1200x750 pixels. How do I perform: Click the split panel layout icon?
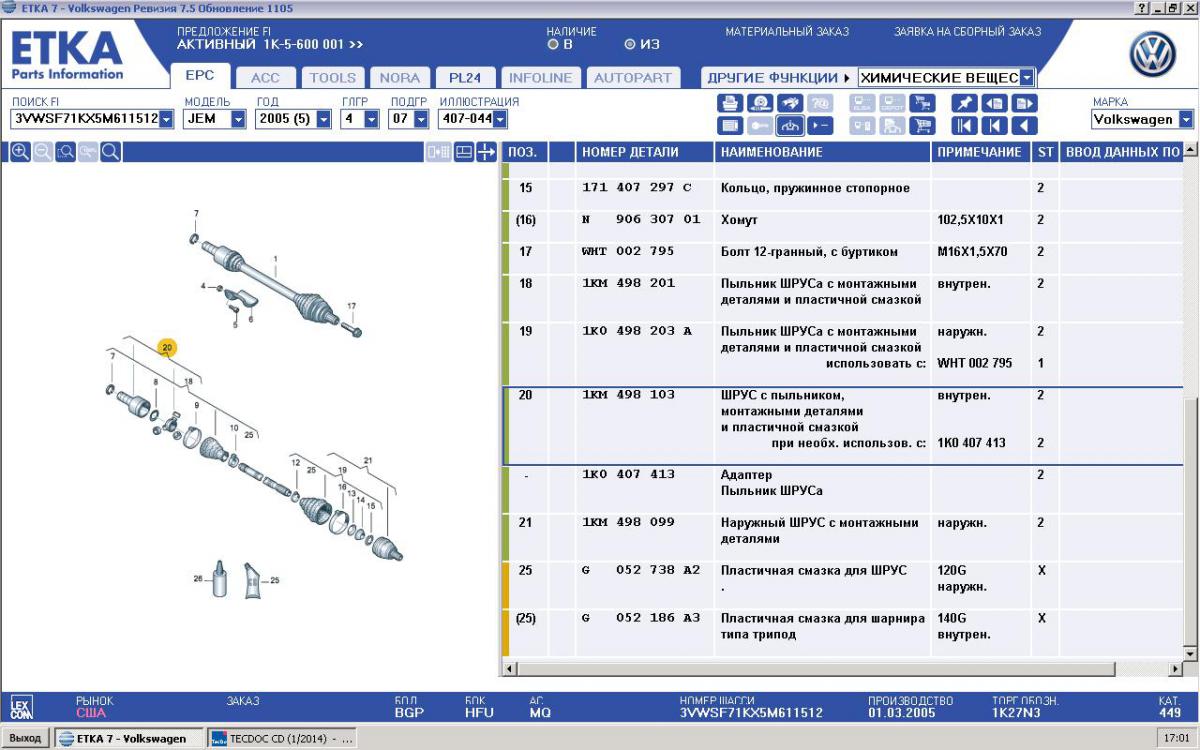(x=464, y=152)
